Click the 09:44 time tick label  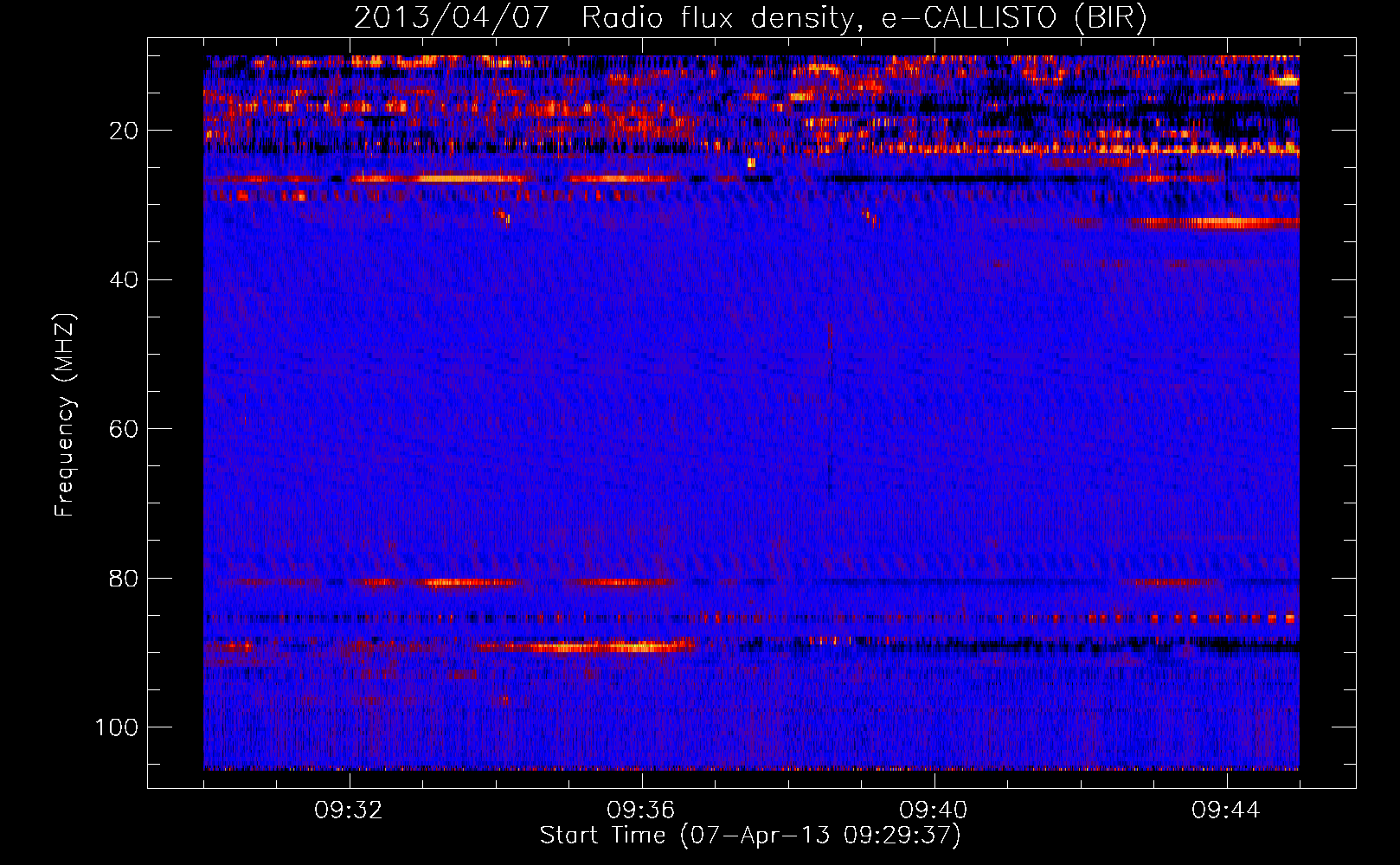pyautogui.click(x=1226, y=811)
